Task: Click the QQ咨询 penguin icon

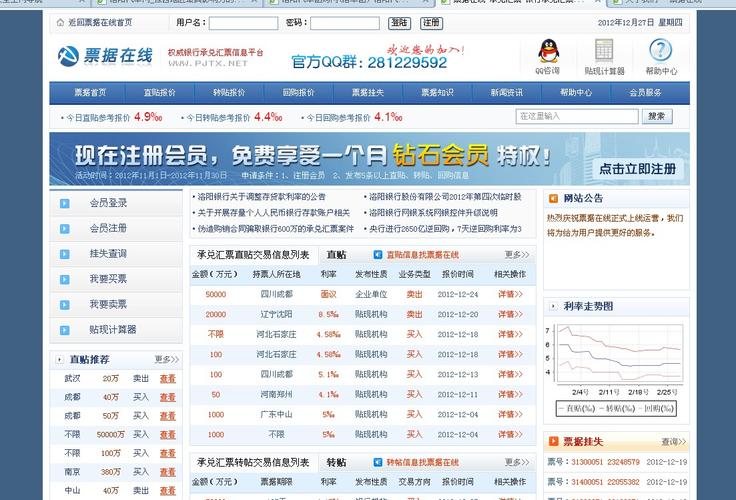Action: point(547,52)
